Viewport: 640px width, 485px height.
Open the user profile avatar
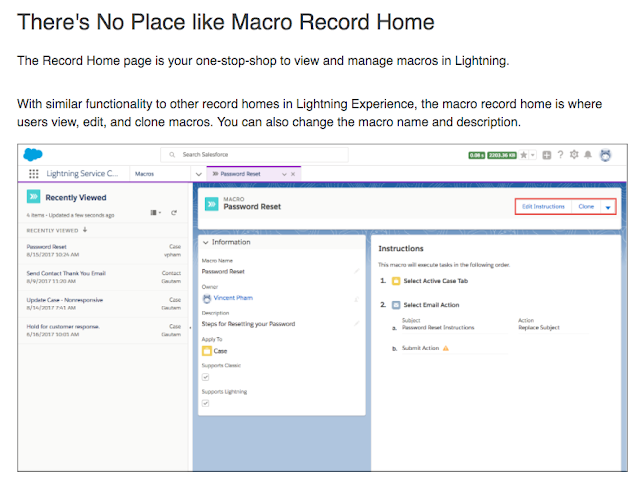pos(605,155)
